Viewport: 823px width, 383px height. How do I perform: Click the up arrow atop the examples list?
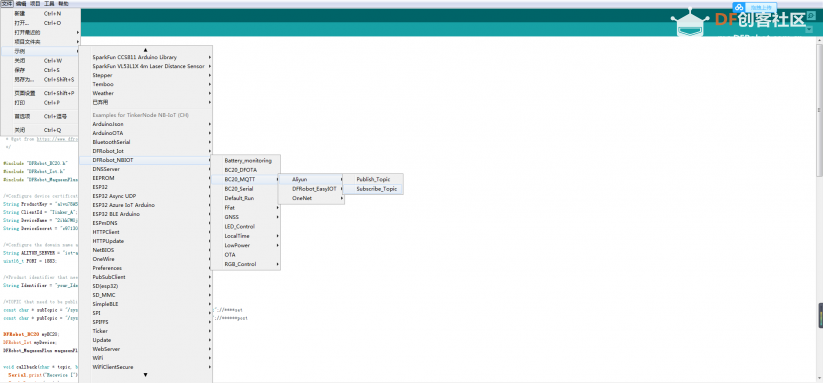[x=145, y=49]
